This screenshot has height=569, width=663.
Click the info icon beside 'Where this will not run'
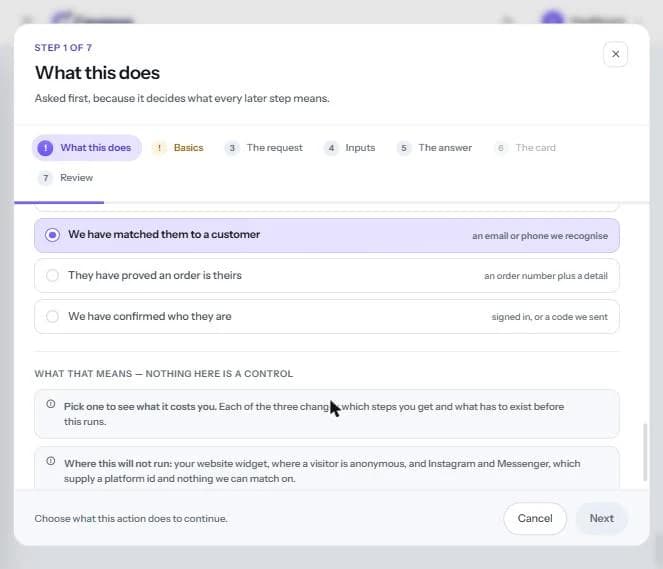(x=51, y=461)
